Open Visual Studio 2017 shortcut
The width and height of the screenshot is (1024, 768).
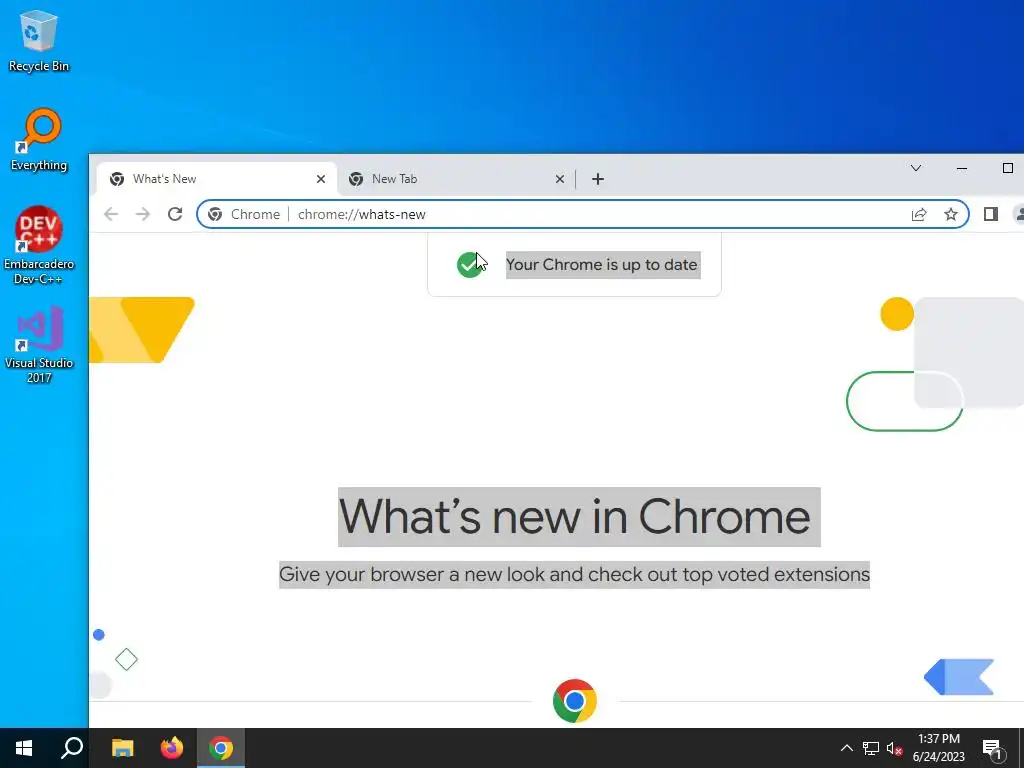pos(39,344)
